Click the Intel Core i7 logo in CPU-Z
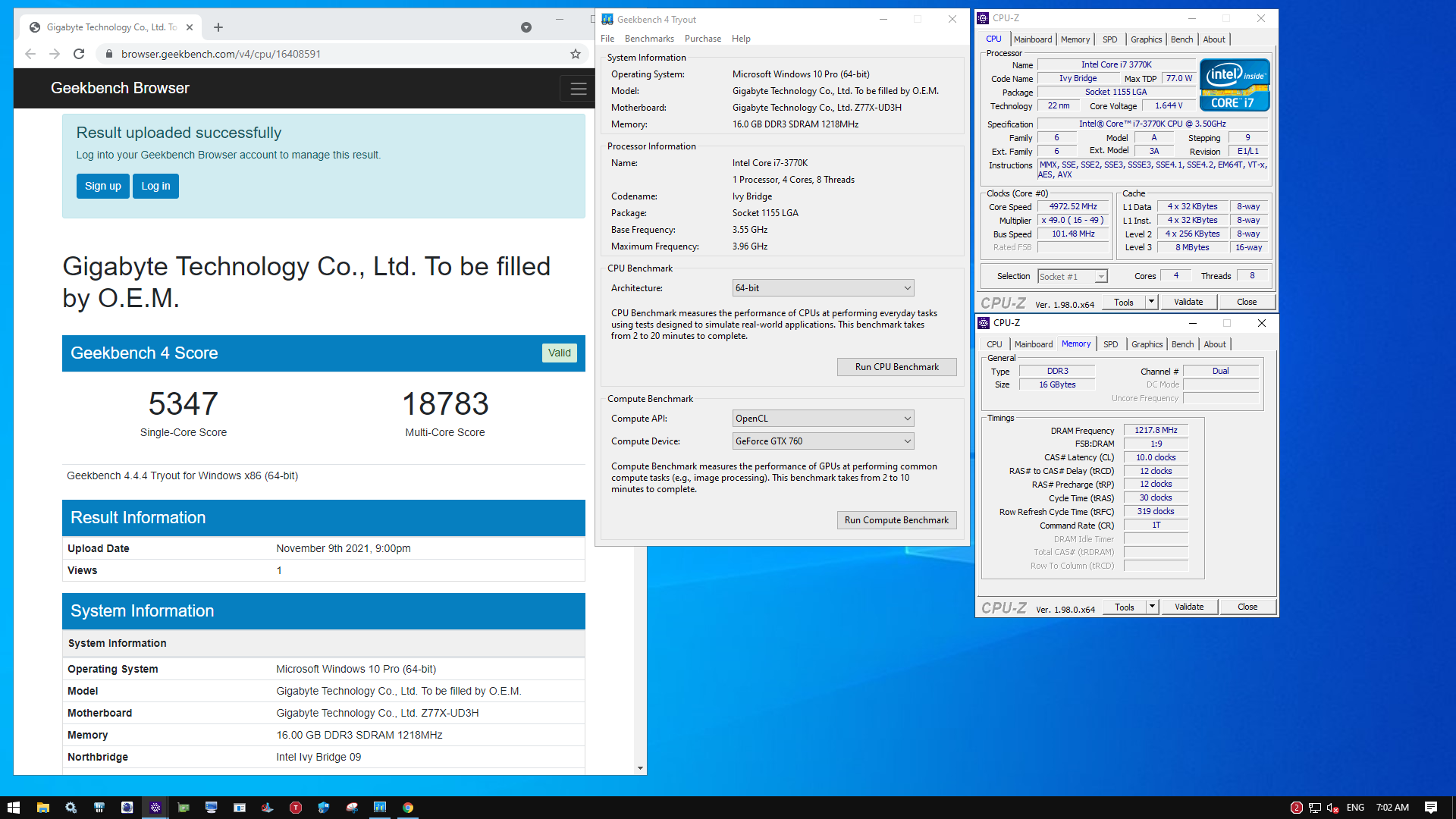Image resolution: width=1456 pixels, height=819 pixels. coord(1235,86)
